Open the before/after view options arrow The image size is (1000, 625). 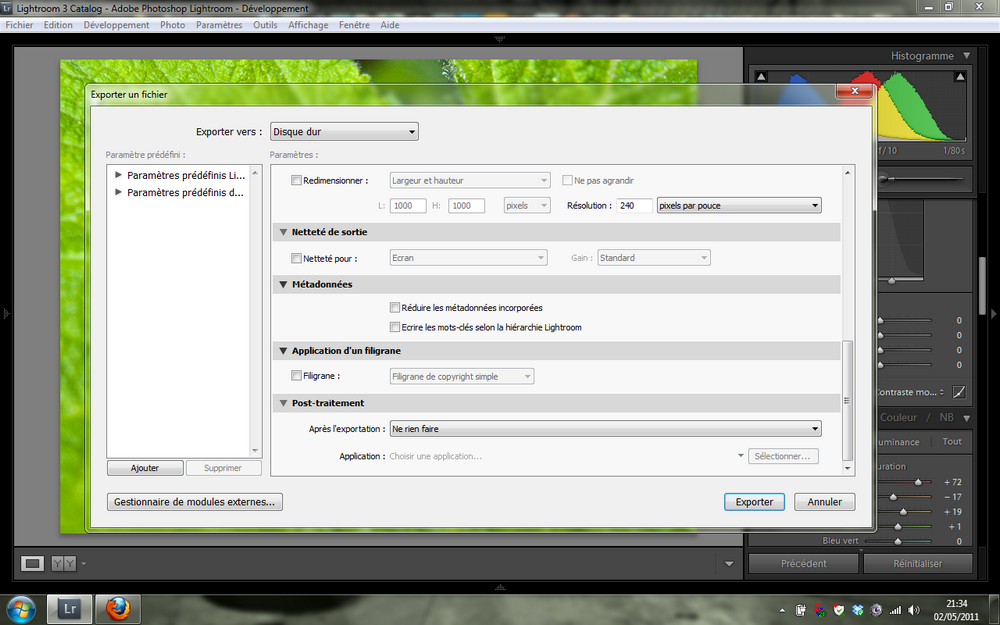click(84, 563)
